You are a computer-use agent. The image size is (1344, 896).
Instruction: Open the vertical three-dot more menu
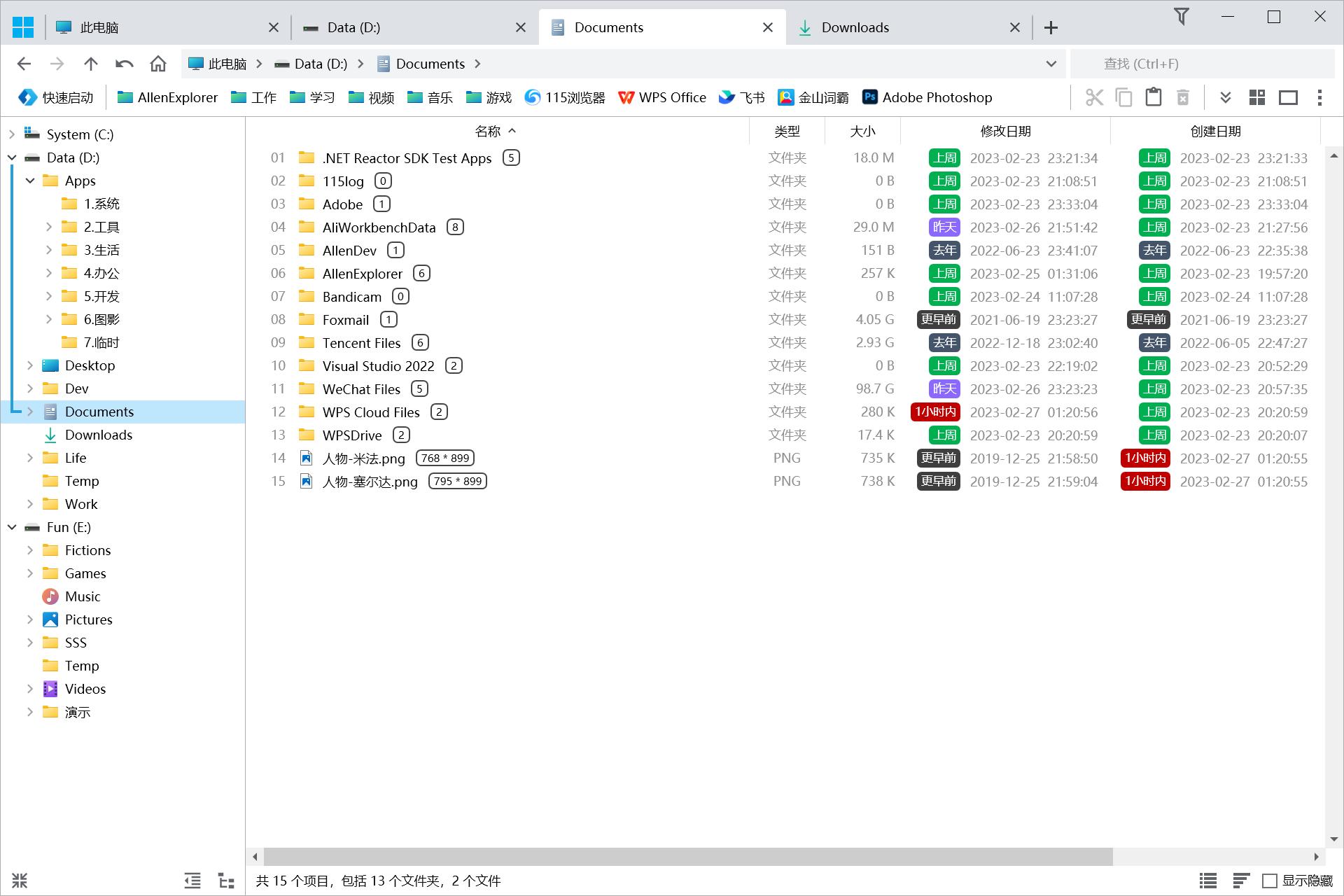1319,97
